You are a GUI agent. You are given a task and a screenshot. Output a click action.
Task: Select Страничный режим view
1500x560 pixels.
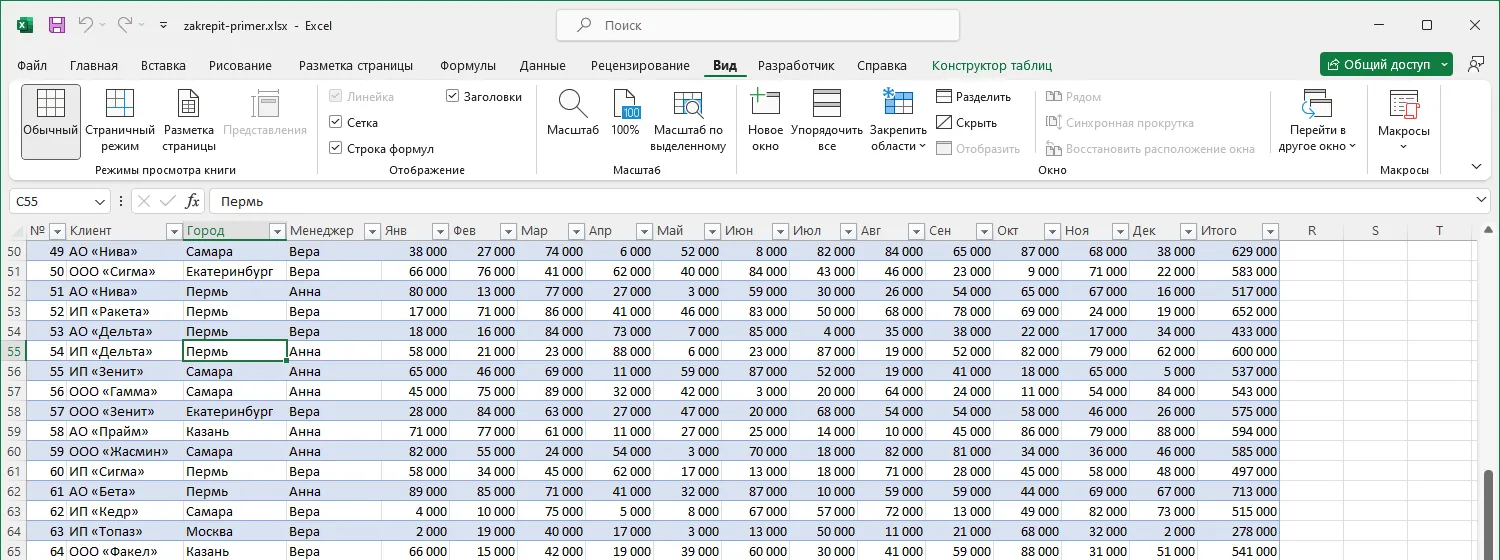click(x=120, y=122)
